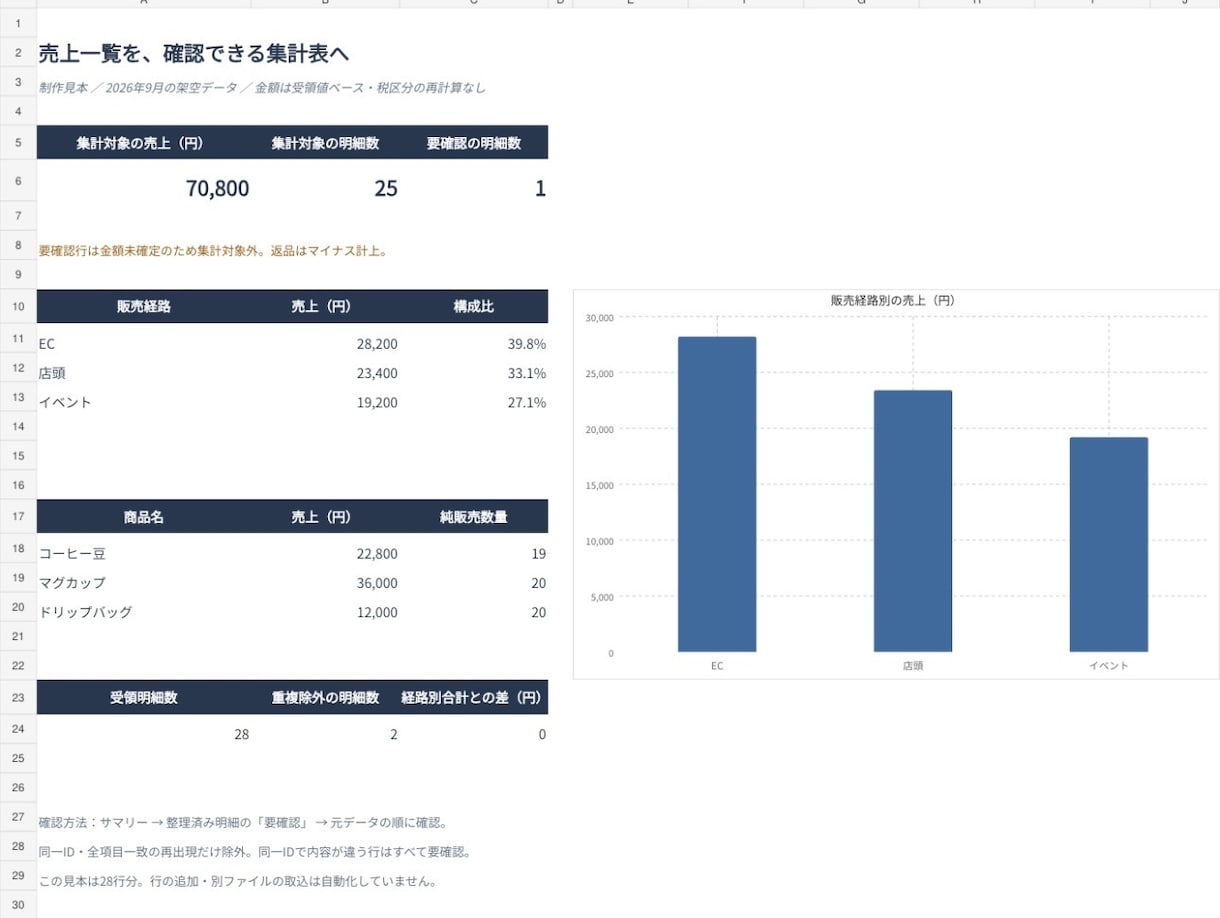Click the マグカップ sales value 36,000

pyautogui.click(x=376, y=583)
